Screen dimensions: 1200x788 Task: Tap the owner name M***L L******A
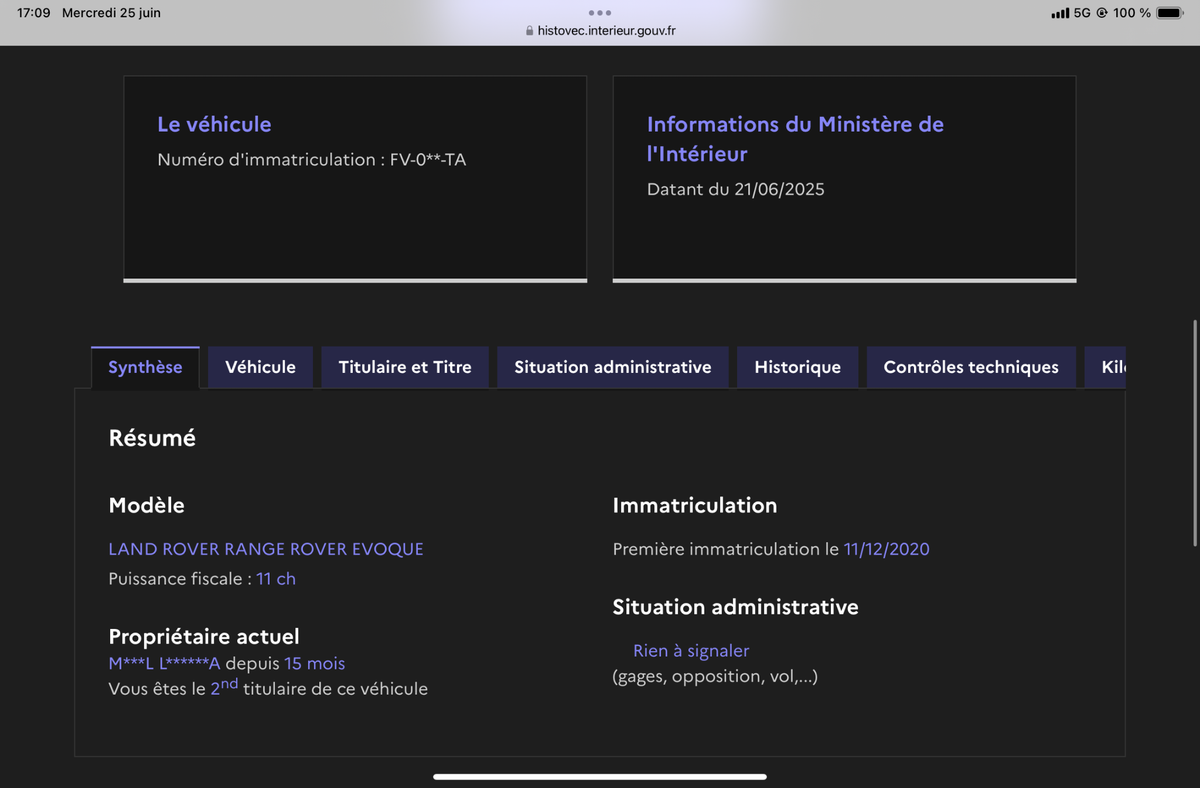coord(164,663)
